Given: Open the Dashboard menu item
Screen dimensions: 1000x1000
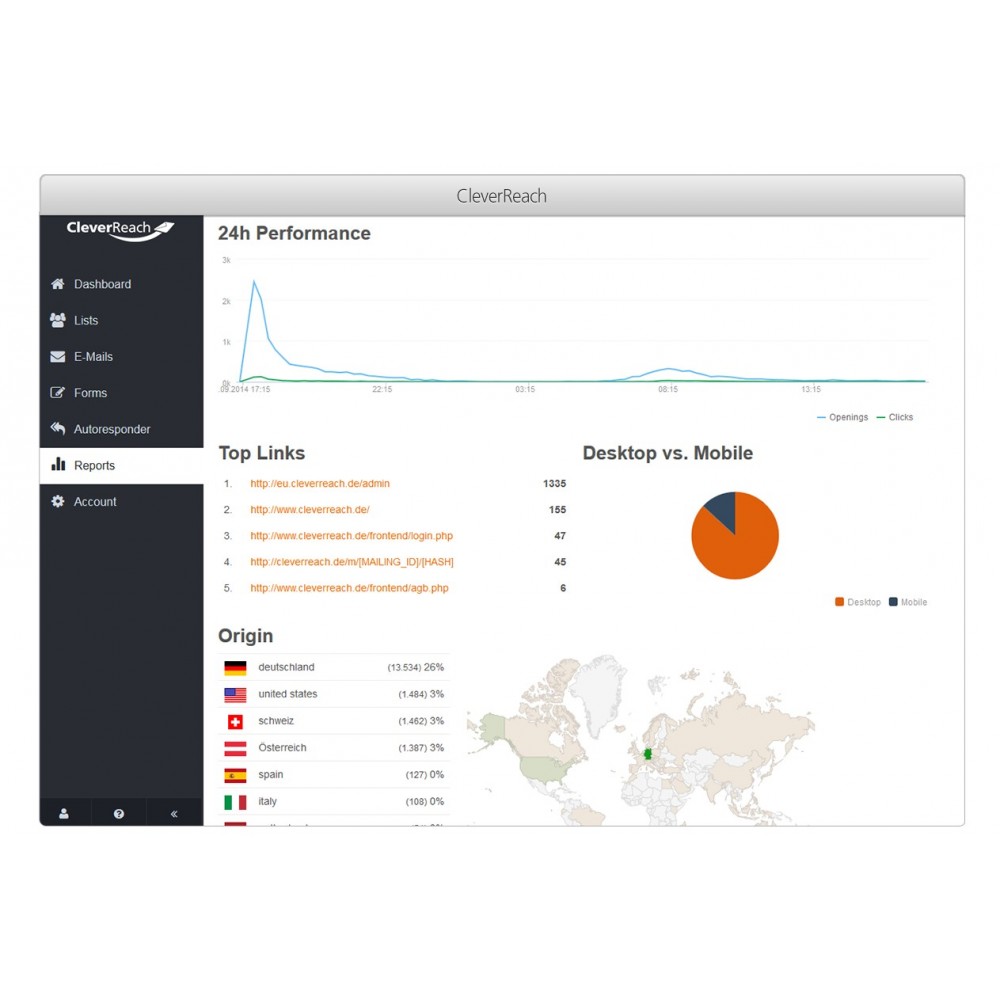Looking at the screenshot, I should click(x=122, y=284).
